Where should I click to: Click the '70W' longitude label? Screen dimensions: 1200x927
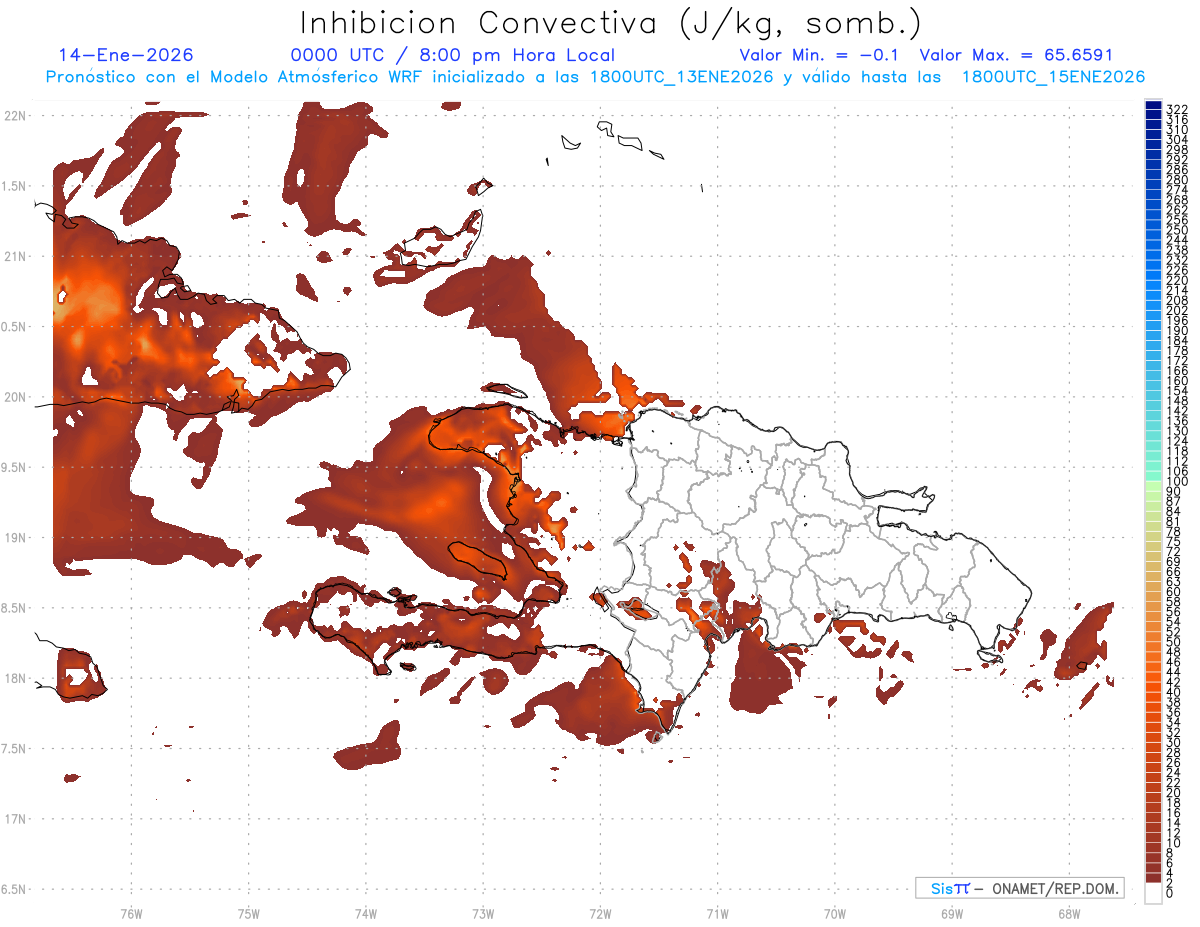(x=835, y=913)
